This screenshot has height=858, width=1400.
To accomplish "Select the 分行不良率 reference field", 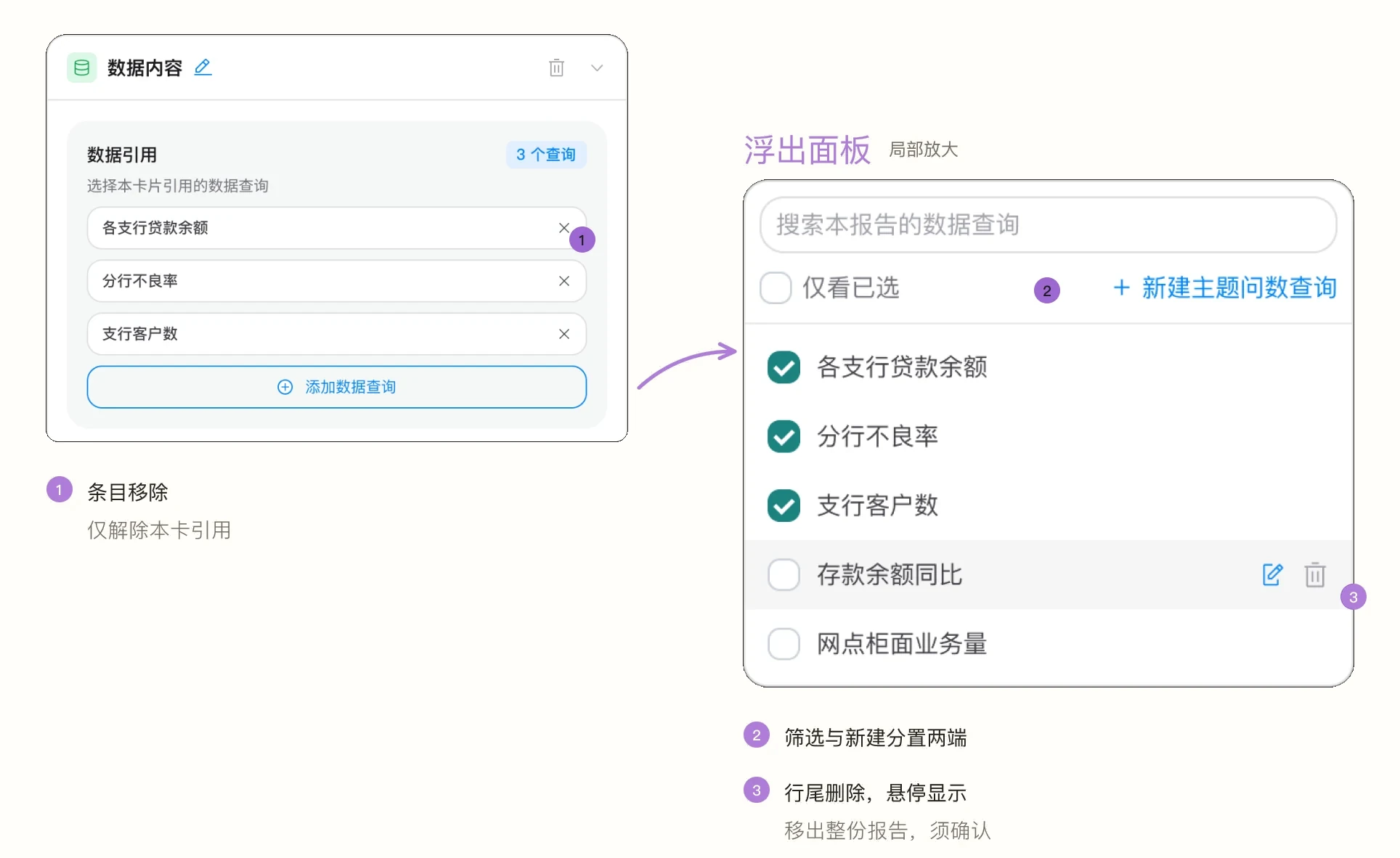I will tap(337, 281).
